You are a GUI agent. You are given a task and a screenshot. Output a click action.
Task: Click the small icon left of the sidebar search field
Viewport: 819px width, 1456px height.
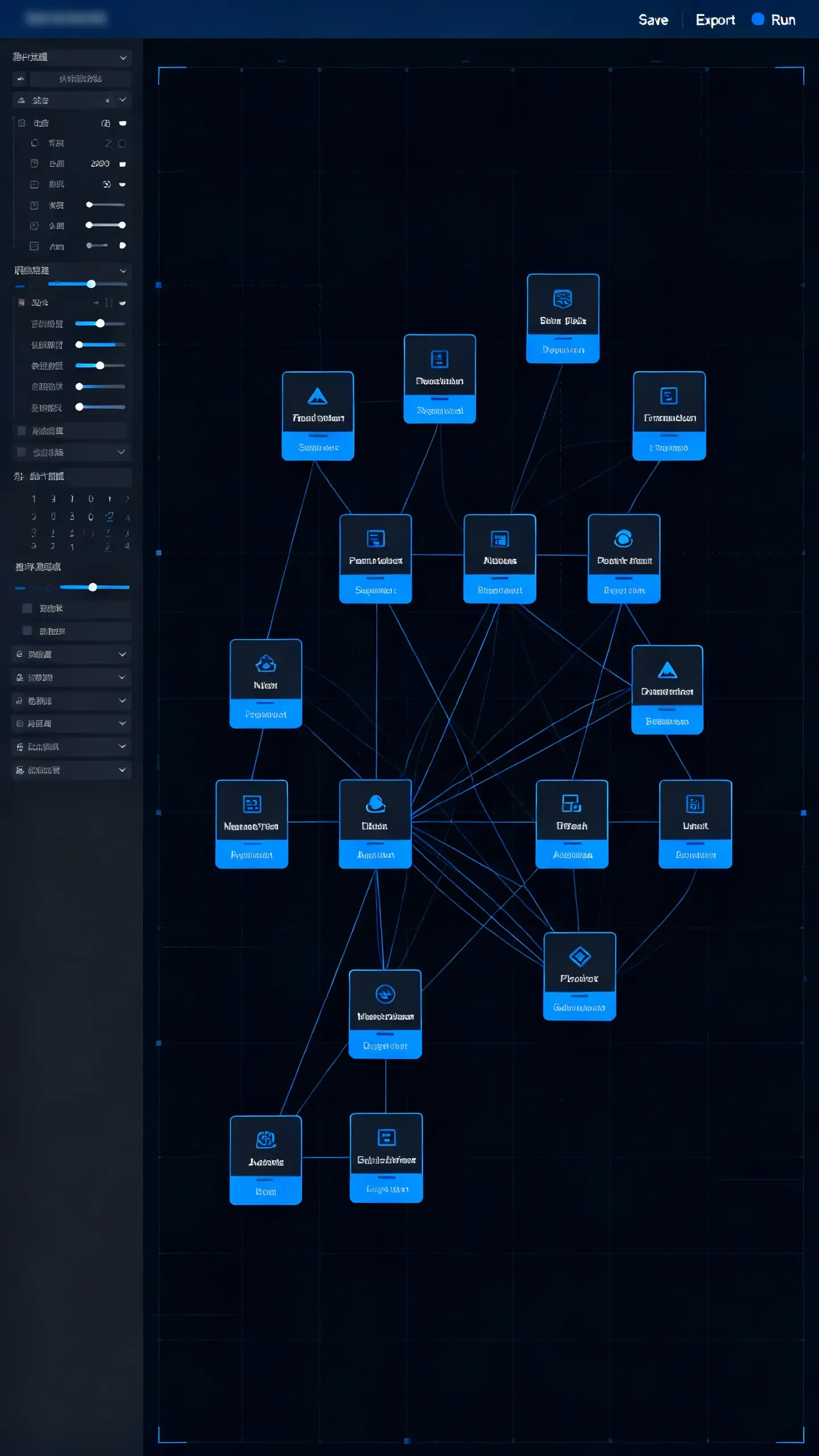click(20, 78)
